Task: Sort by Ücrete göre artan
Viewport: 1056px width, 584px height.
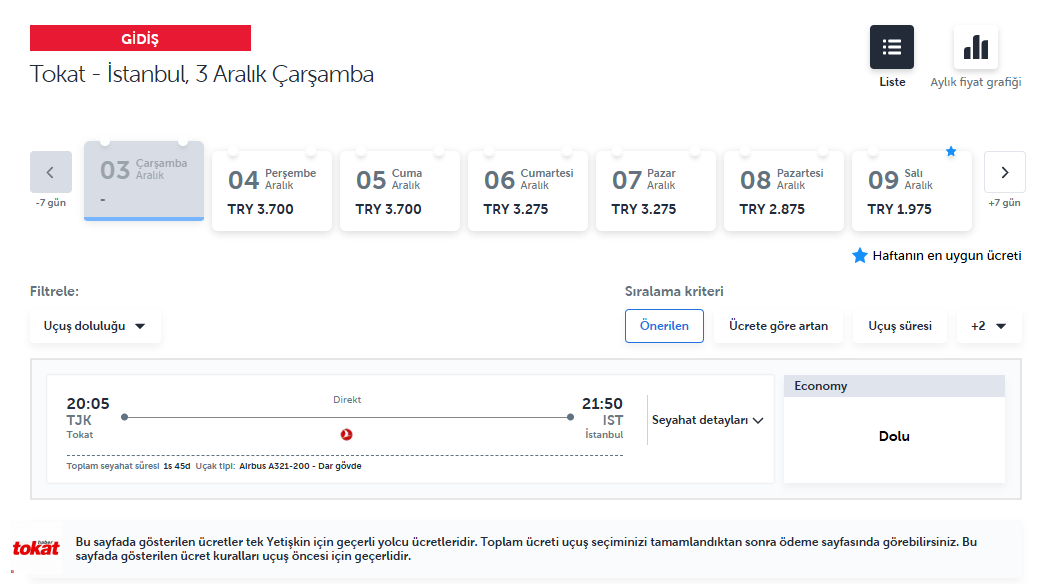Action: coord(778,326)
